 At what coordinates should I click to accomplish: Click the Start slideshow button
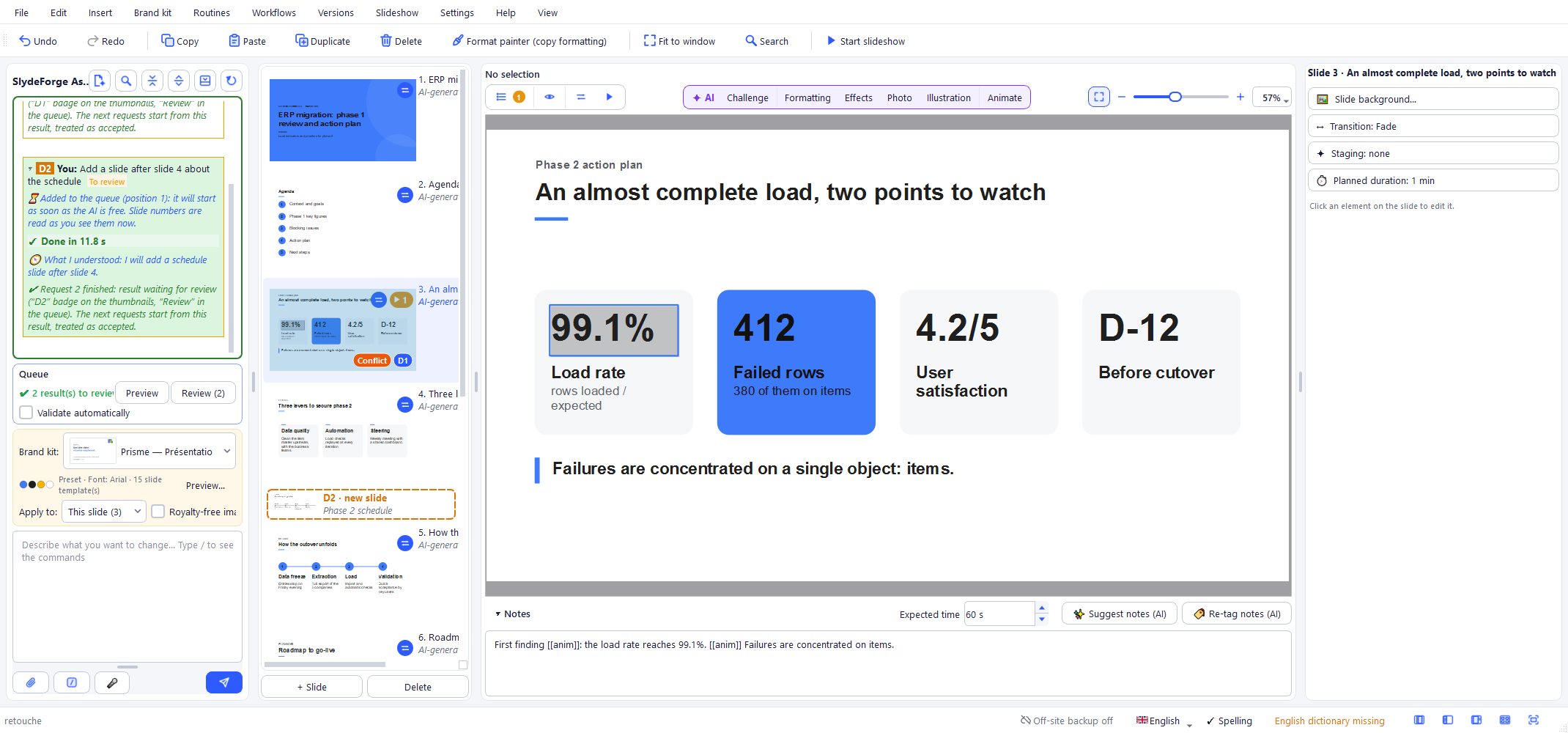click(865, 41)
